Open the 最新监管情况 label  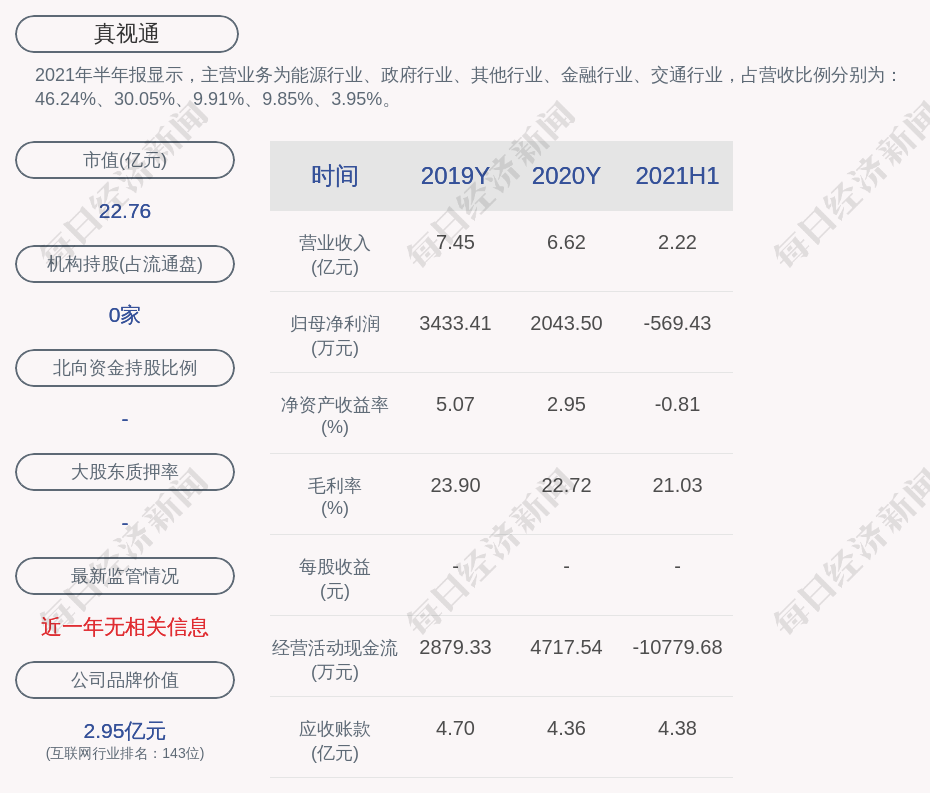point(125,576)
